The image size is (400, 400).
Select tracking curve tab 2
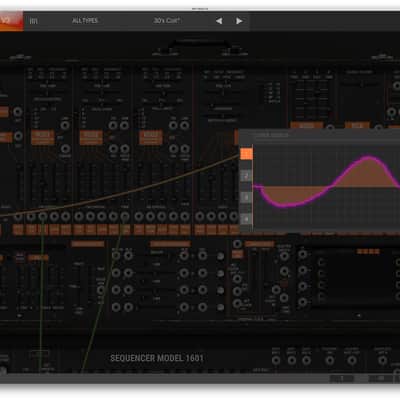246,176
